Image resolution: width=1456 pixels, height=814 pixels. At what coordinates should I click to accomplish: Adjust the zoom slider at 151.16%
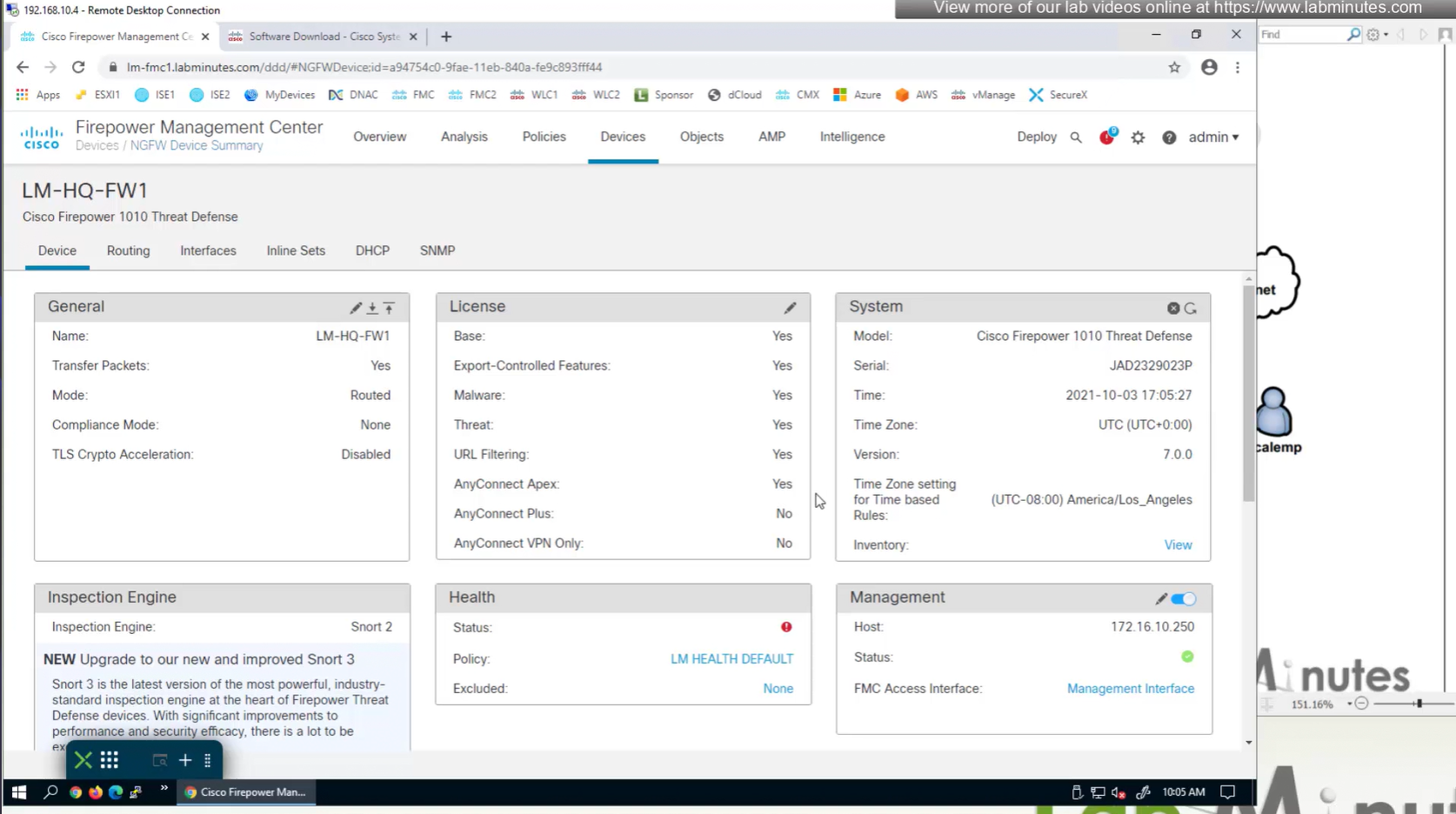(1418, 704)
